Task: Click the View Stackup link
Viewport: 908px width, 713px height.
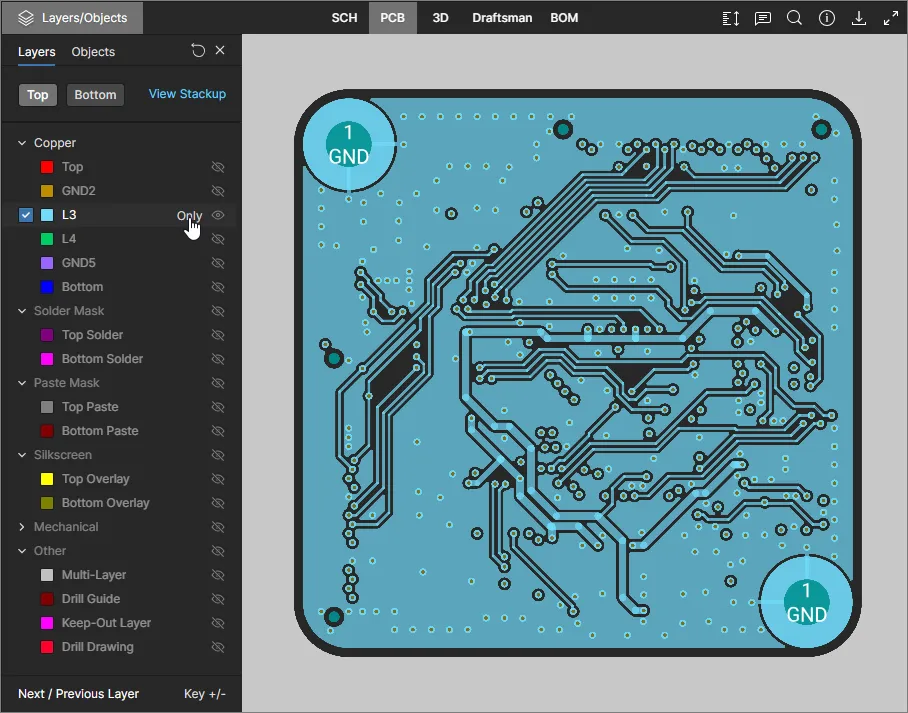Action: point(187,94)
